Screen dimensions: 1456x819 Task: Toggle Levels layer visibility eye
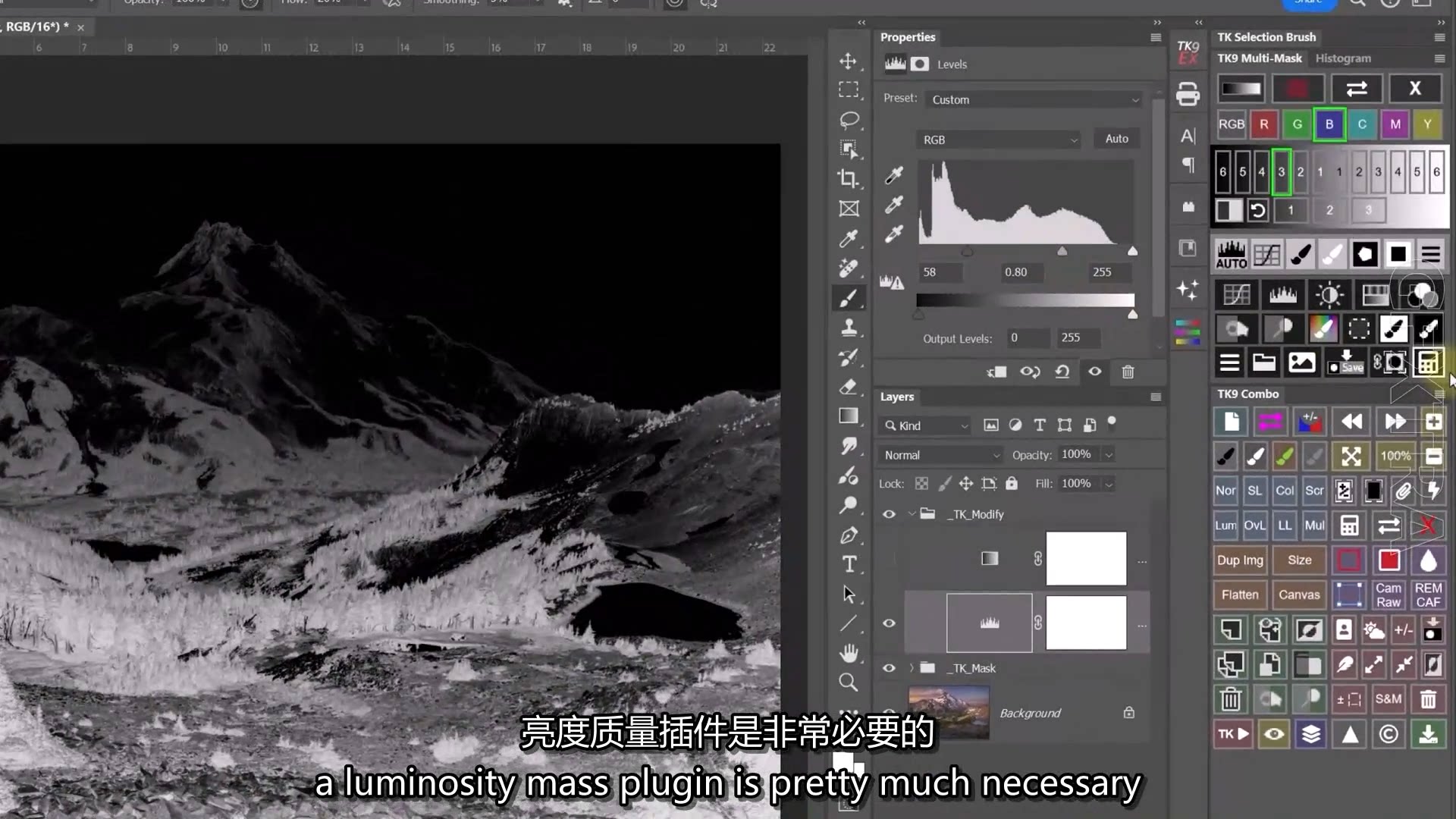[889, 623]
